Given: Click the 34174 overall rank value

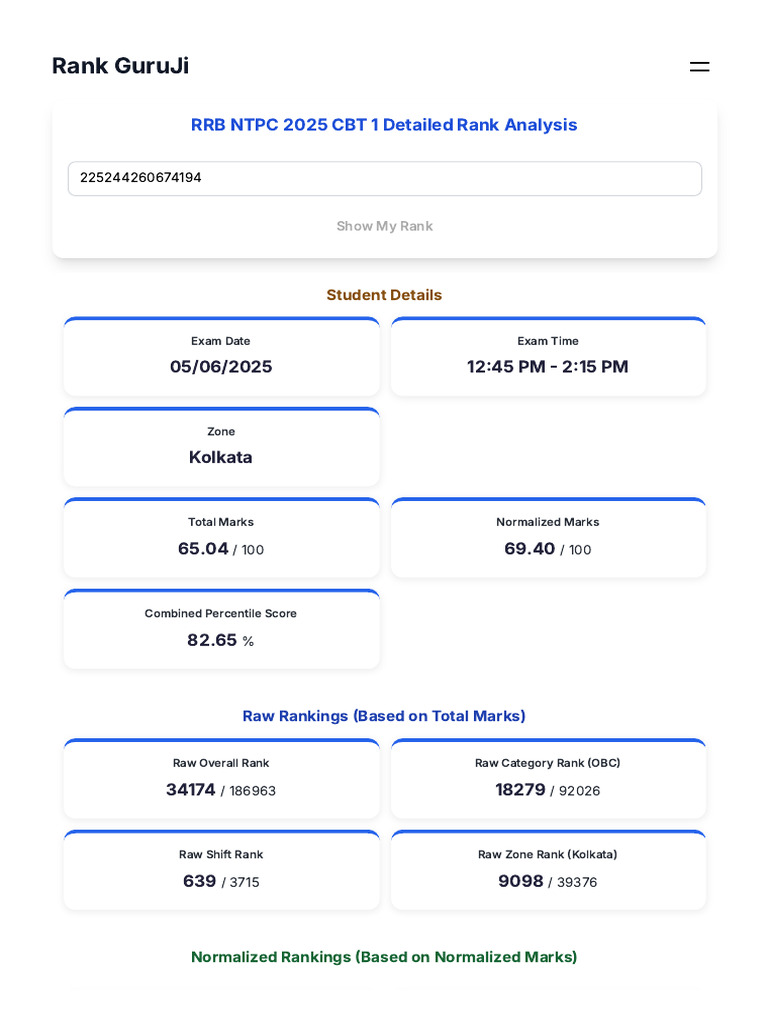Looking at the screenshot, I should pos(191,790).
